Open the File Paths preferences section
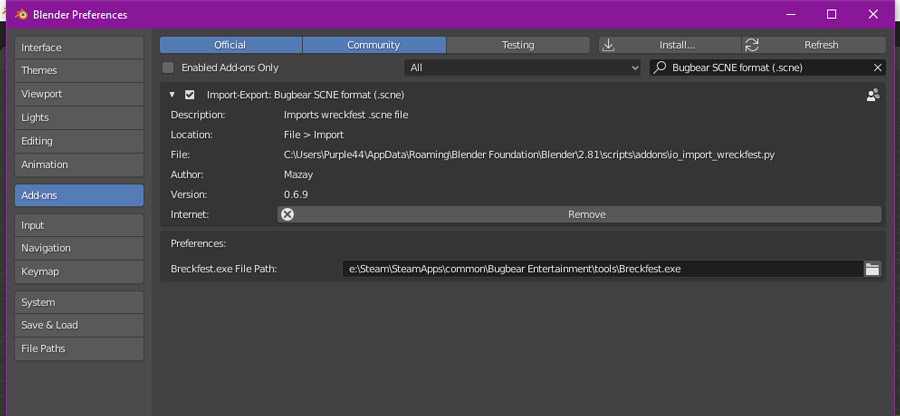The image size is (900, 416). 79,349
